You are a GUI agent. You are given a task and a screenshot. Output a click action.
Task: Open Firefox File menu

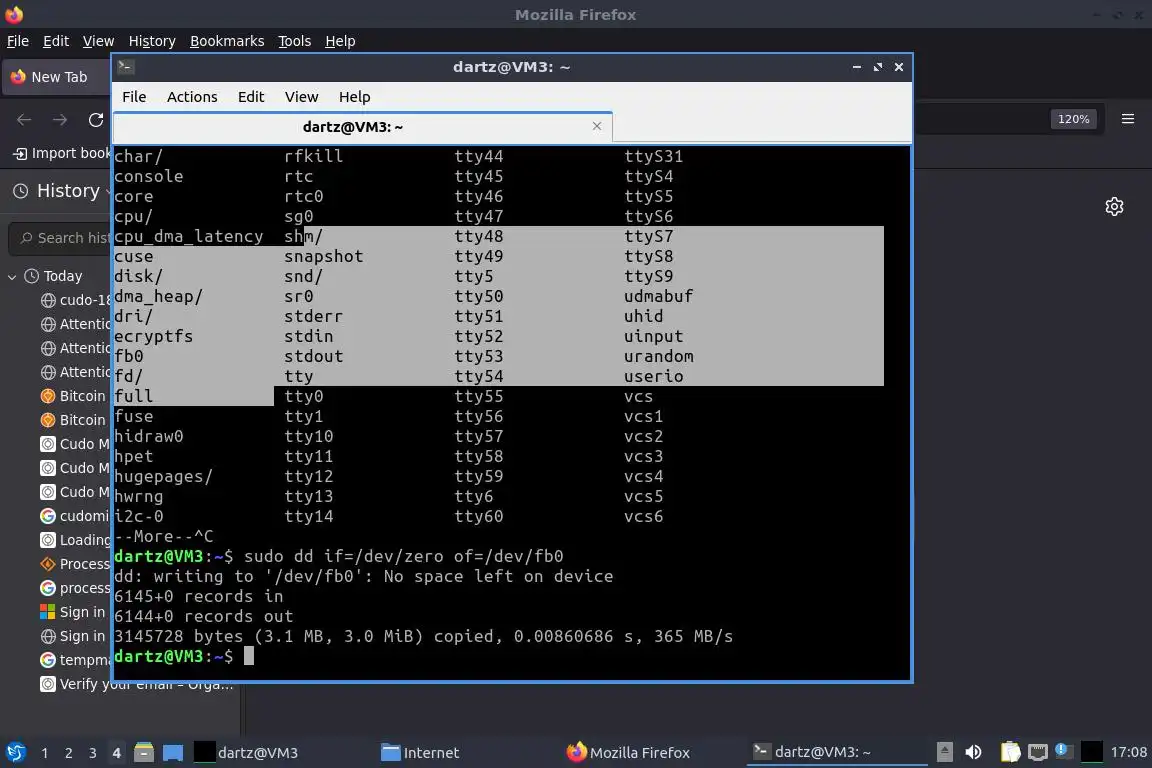pos(18,41)
